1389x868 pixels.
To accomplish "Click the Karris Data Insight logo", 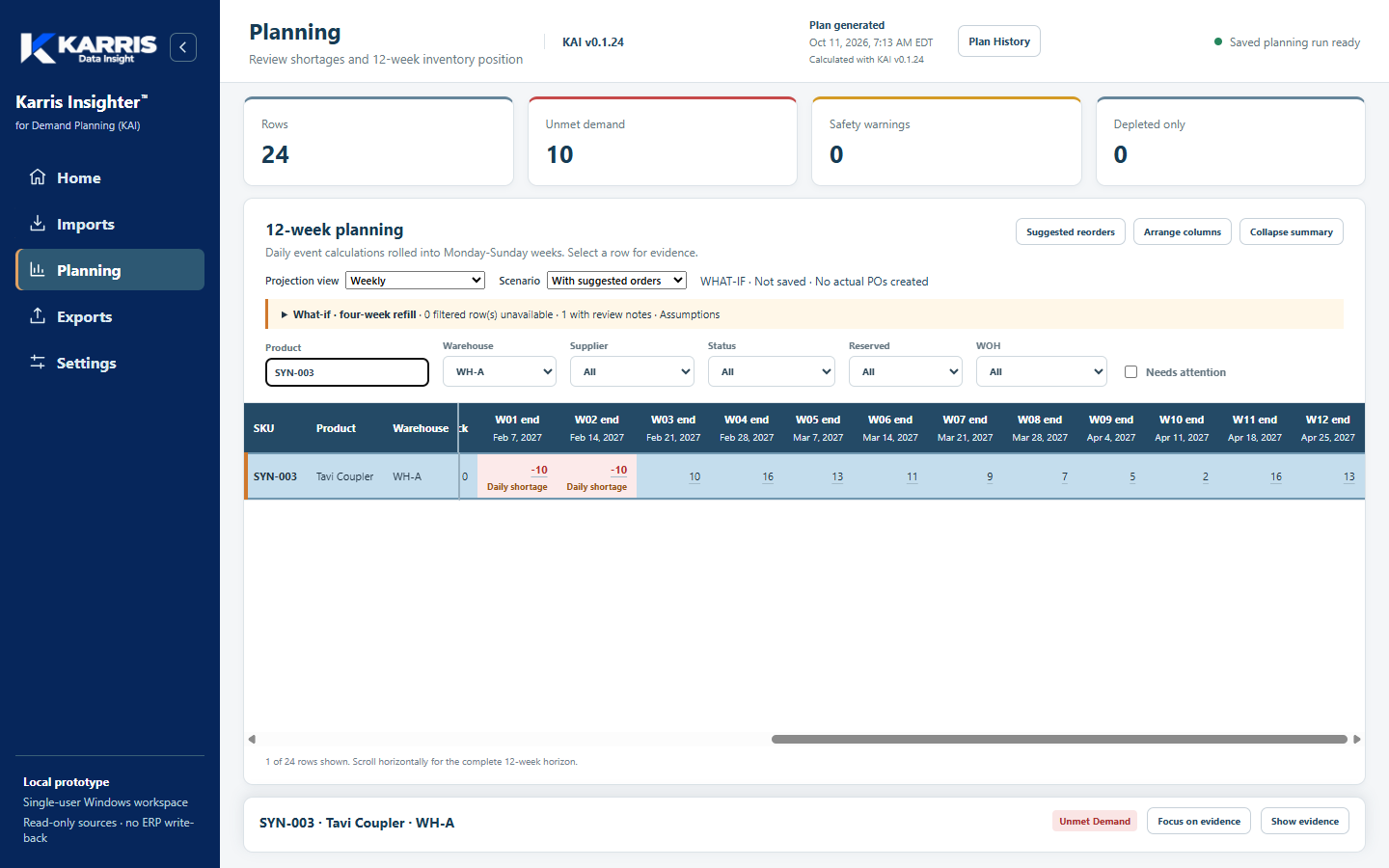I will (89, 47).
